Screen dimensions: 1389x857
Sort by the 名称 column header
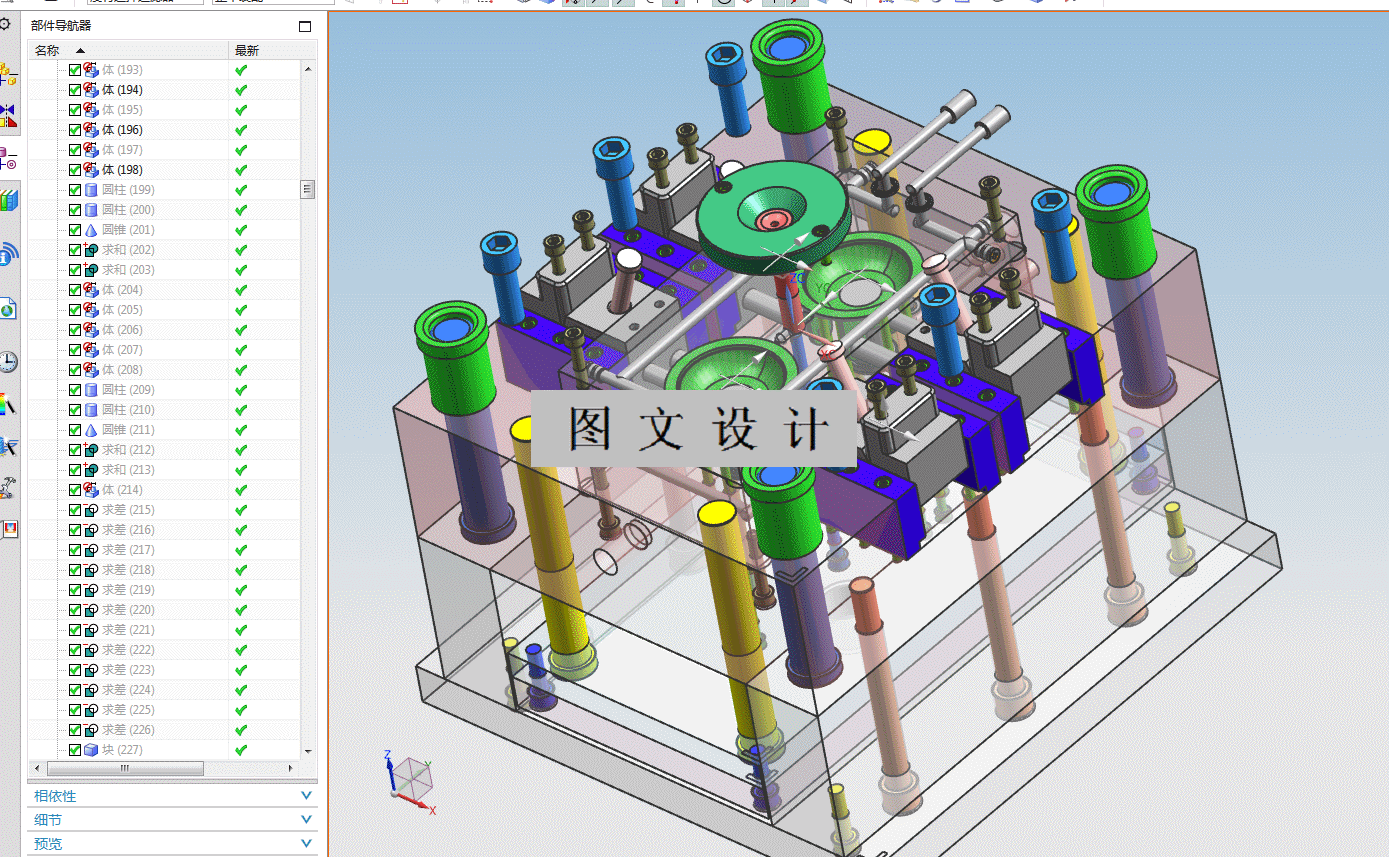pyautogui.click(x=129, y=50)
